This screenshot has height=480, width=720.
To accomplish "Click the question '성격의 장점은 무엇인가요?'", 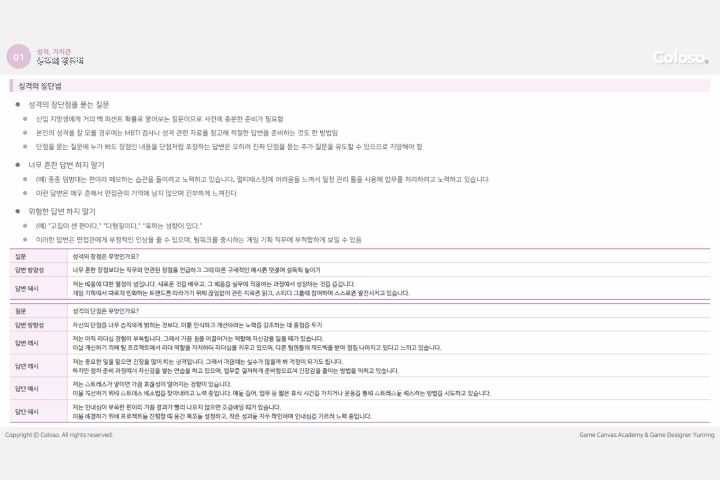I will pos(106,256).
